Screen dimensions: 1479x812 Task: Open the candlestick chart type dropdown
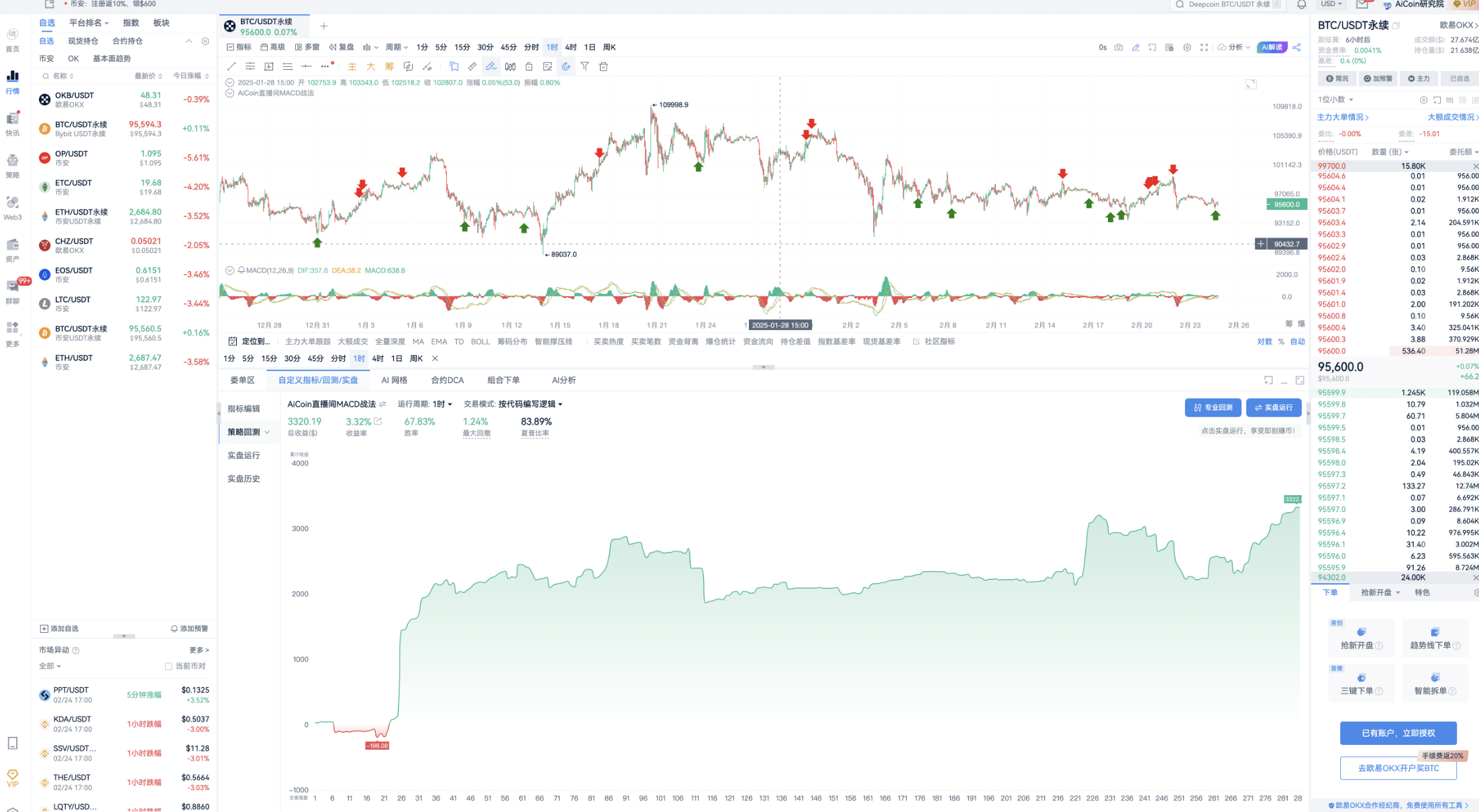(x=370, y=47)
